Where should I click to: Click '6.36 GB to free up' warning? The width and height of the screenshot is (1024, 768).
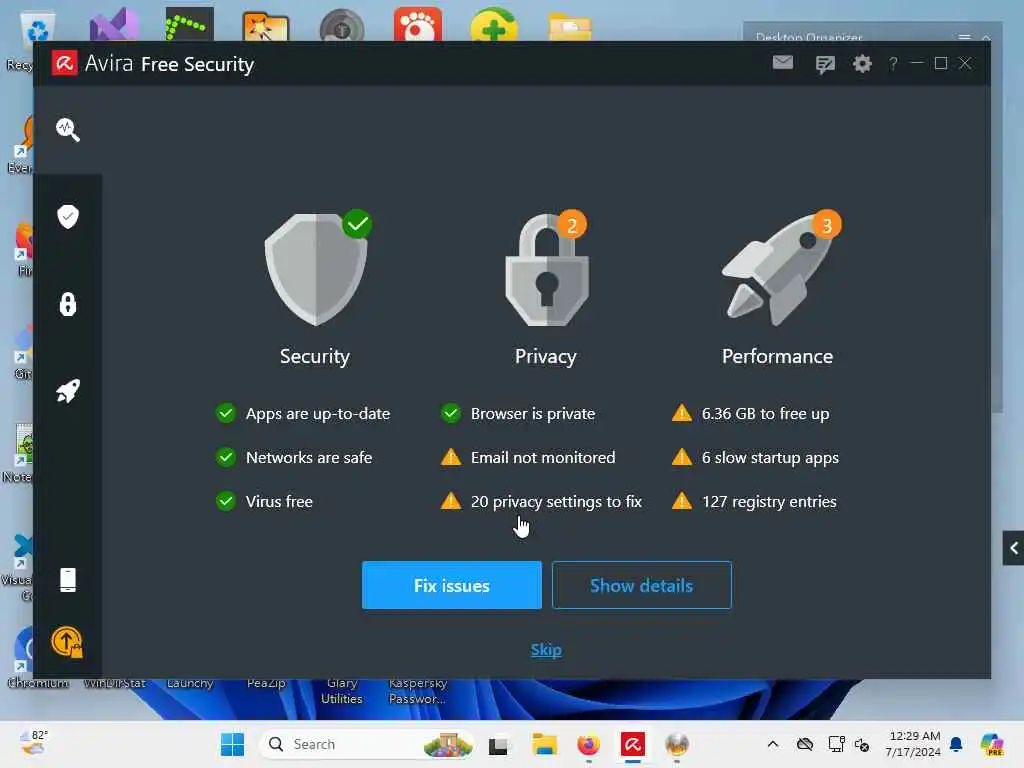pyautogui.click(x=750, y=413)
